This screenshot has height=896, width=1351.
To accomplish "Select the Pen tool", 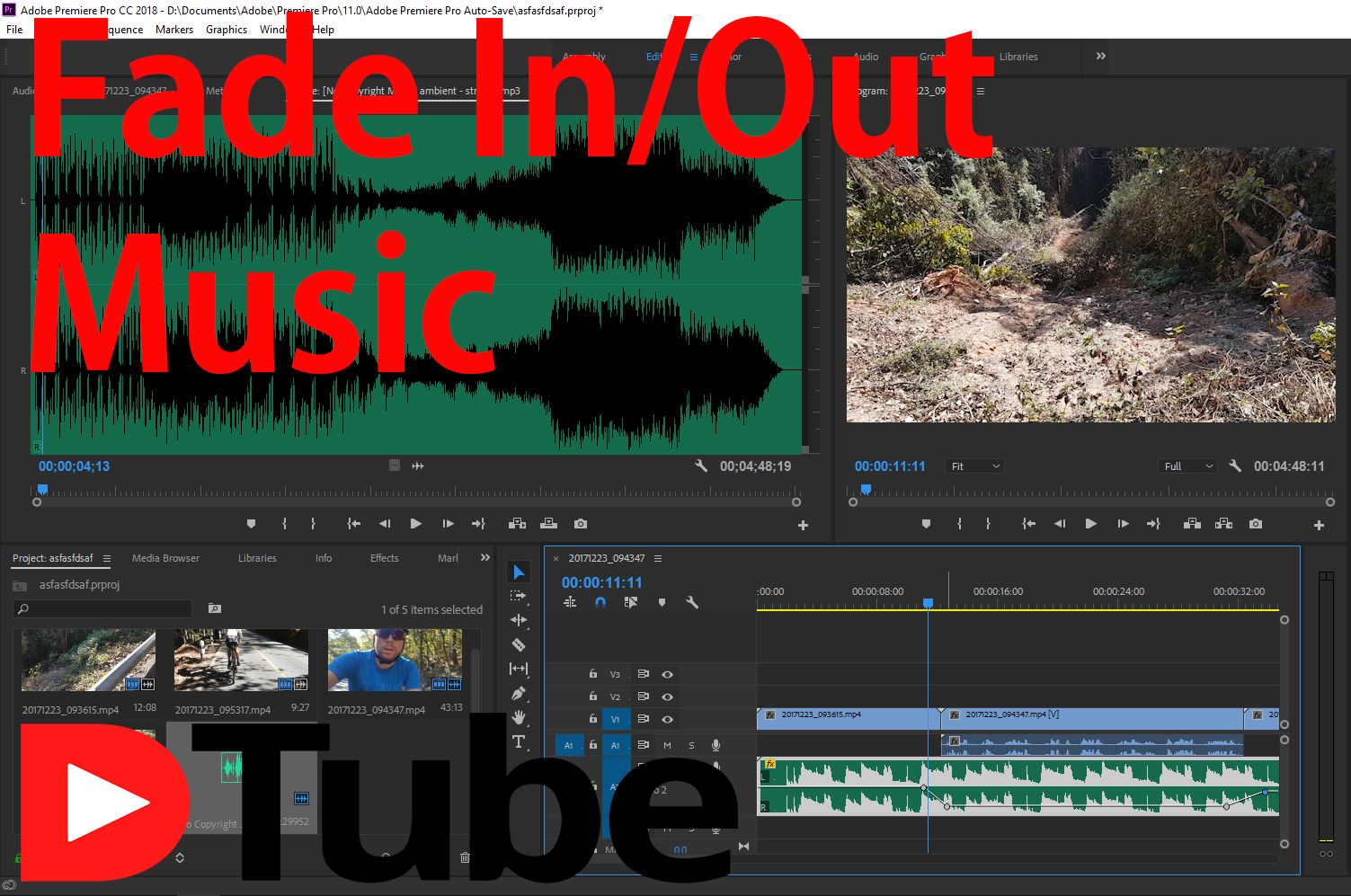I will pos(519,693).
